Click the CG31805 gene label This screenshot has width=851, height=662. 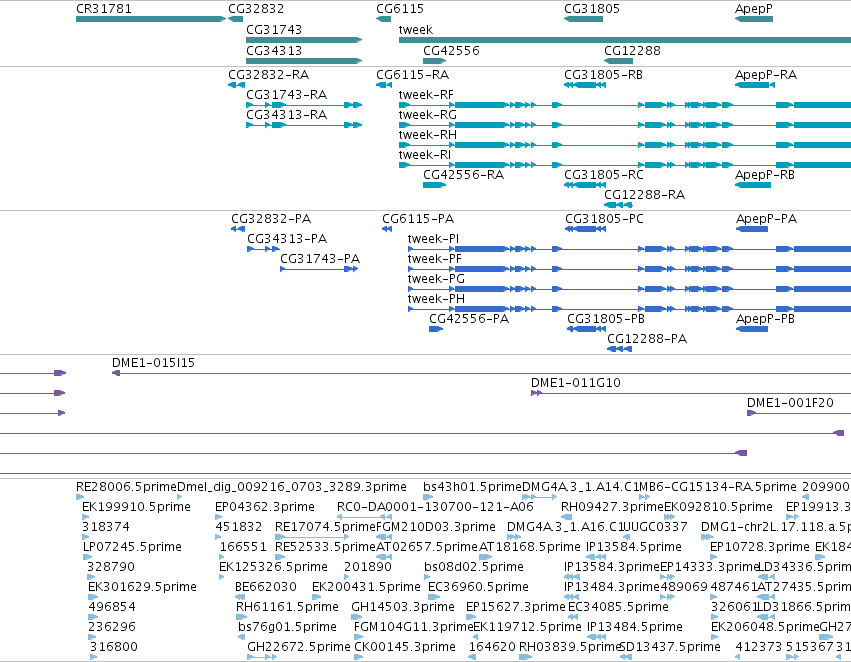[x=592, y=9]
